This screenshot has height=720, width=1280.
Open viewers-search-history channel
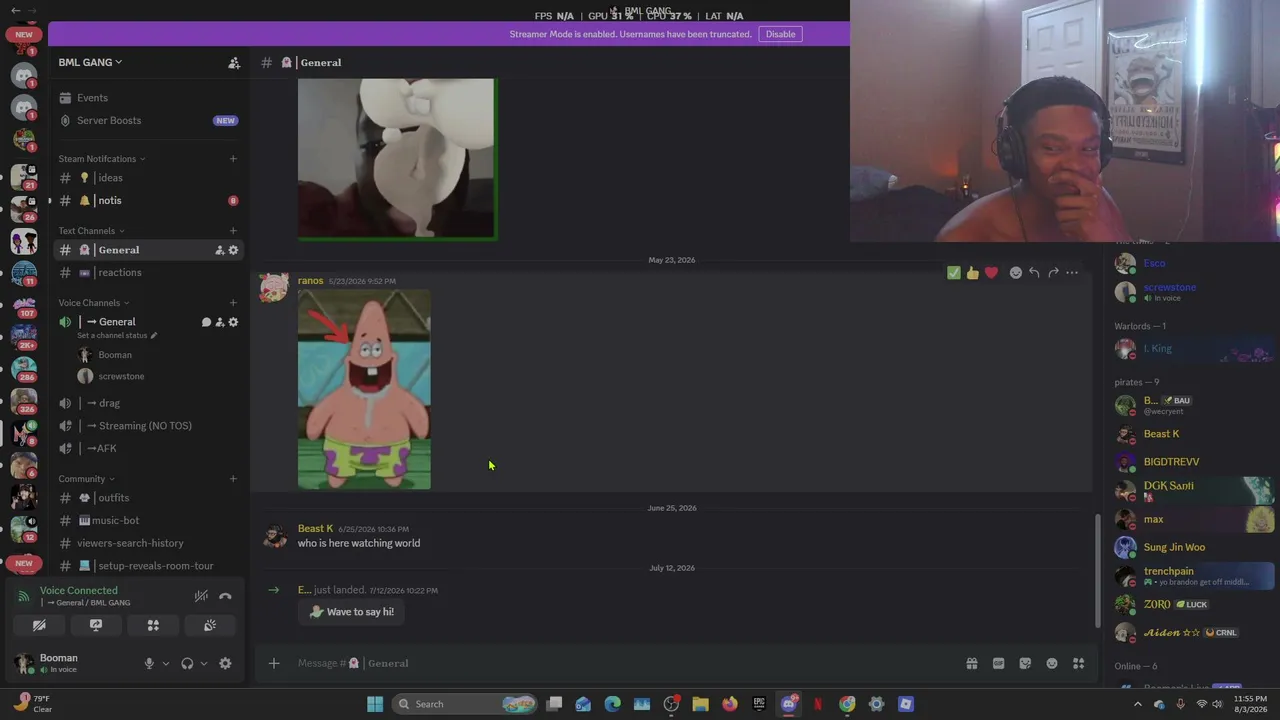(148, 544)
